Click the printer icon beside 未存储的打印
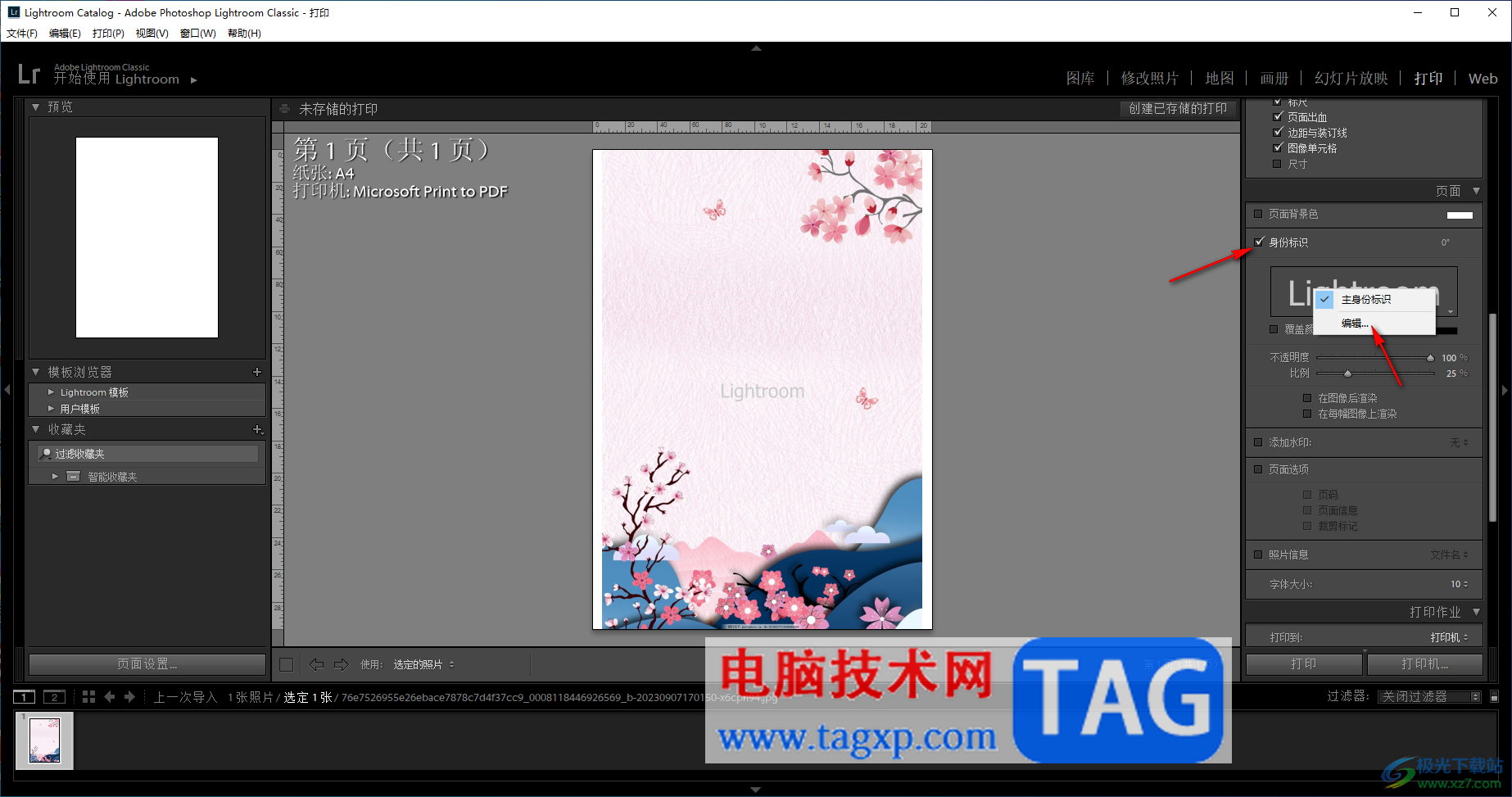The height and width of the screenshot is (797, 1512). [284, 109]
